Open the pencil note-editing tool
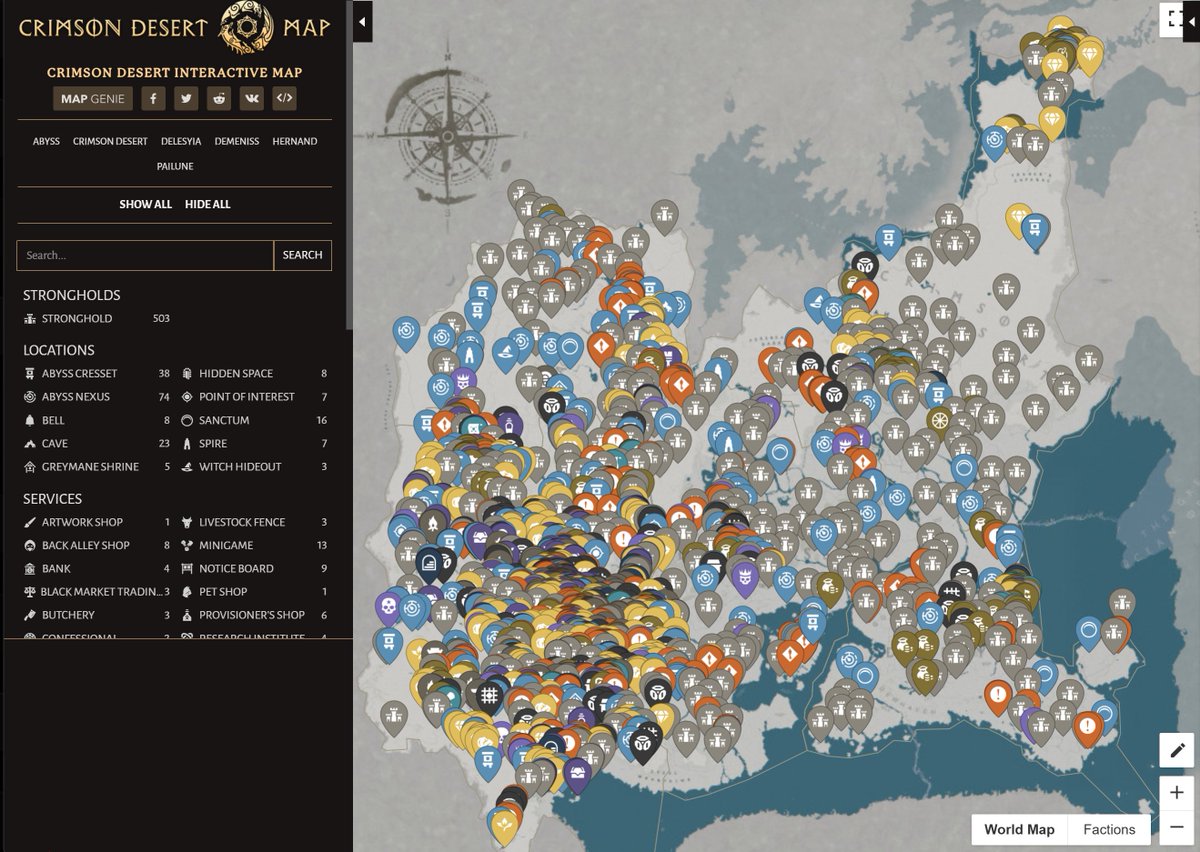 click(x=1177, y=750)
